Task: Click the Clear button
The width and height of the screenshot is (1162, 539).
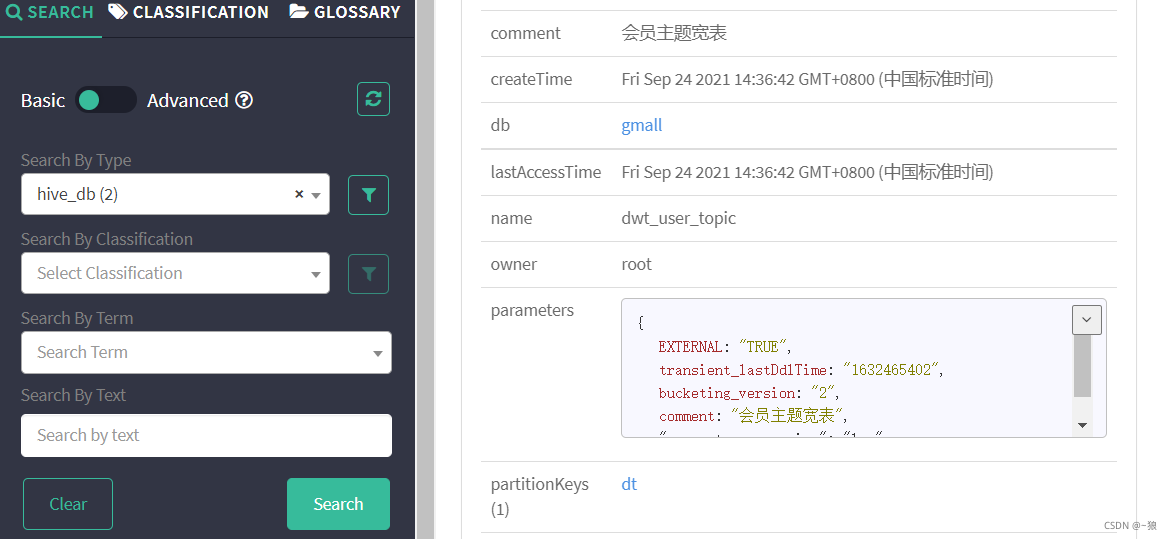Action: coord(68,504)
